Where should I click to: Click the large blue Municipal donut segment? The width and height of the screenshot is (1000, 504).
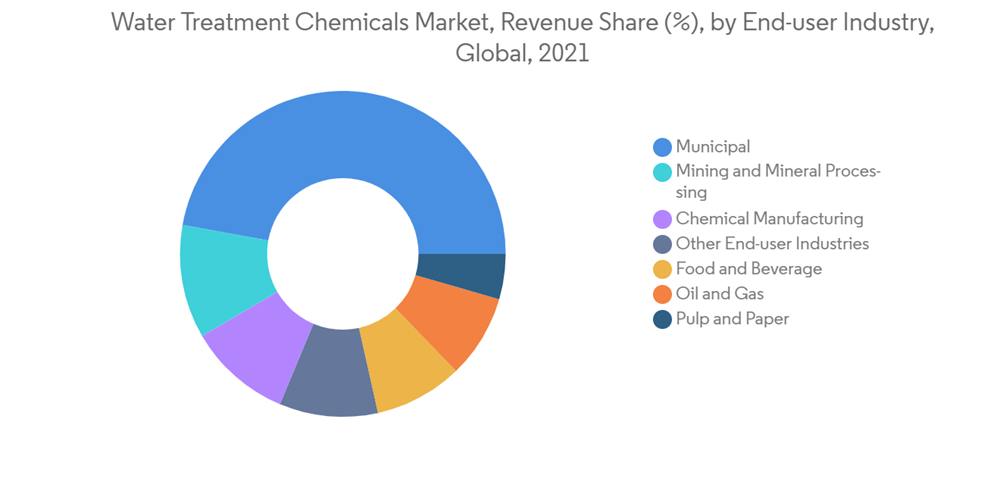pos(340,140)
